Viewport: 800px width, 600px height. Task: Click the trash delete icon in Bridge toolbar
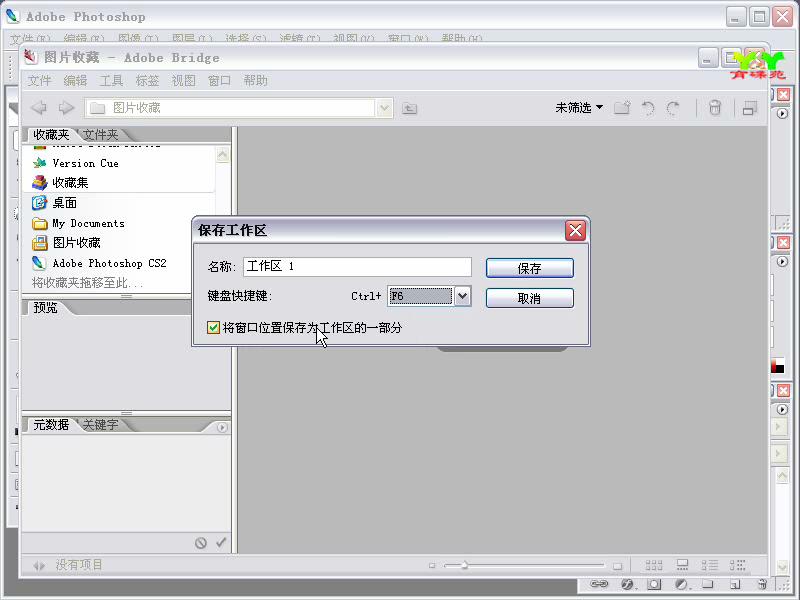click(715, 108)
